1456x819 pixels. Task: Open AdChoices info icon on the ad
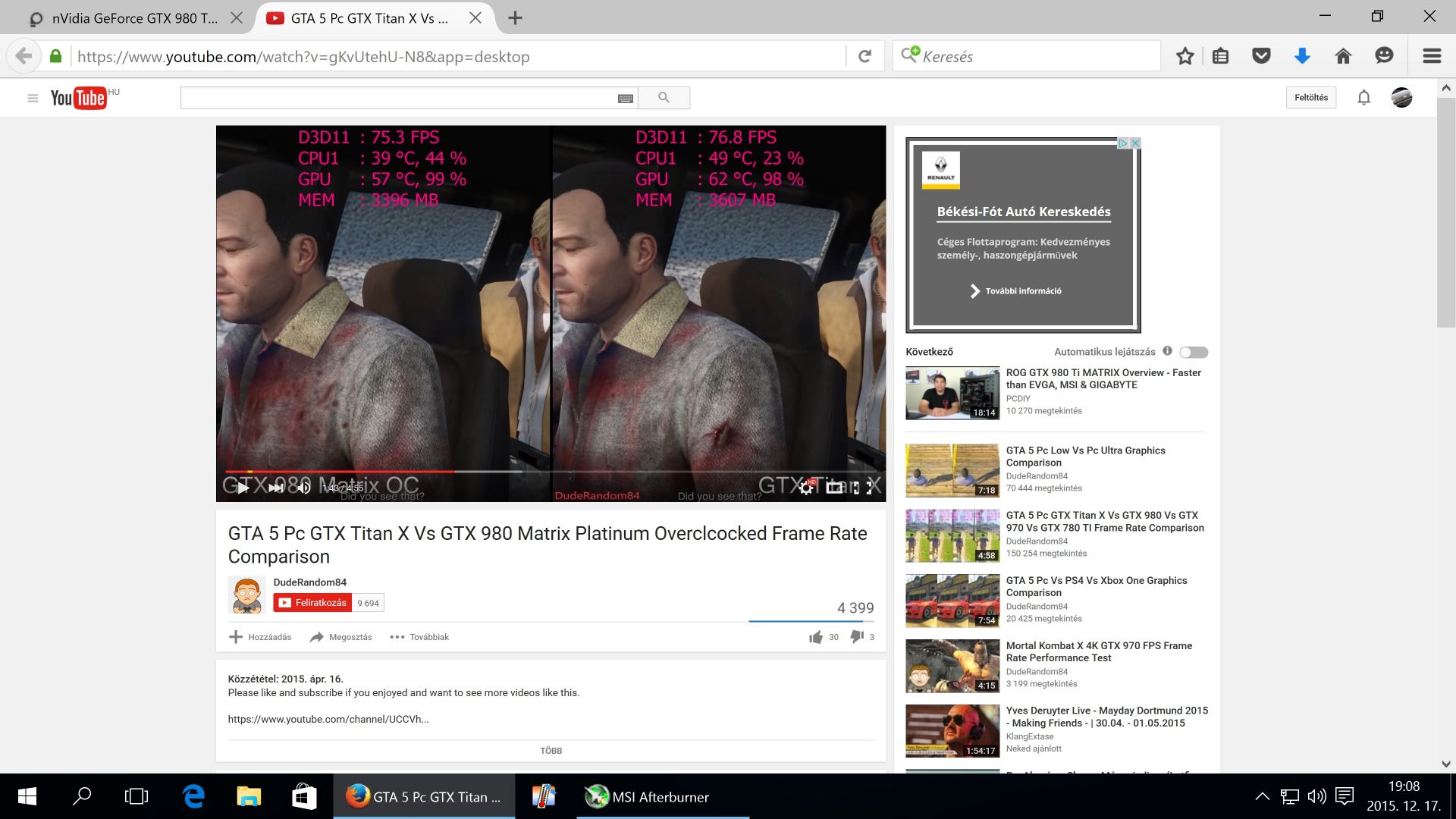(1123, 143)
